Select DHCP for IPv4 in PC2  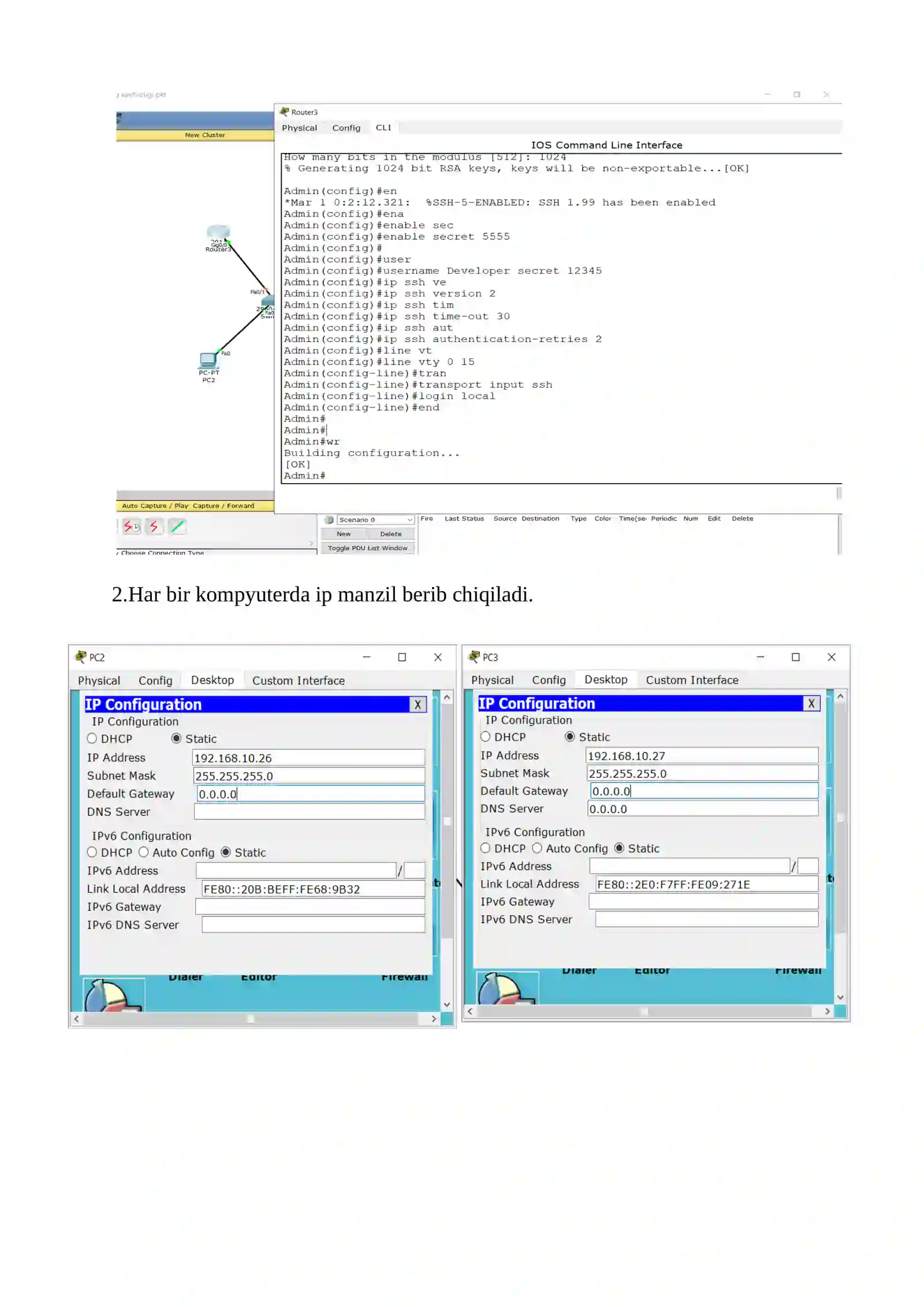[x=92, y=738]
